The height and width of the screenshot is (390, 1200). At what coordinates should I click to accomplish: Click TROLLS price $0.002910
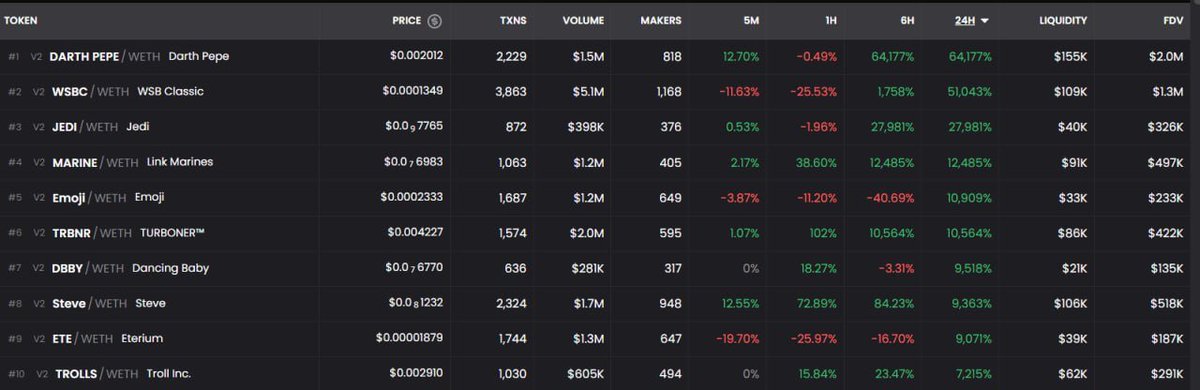[416, 374]
